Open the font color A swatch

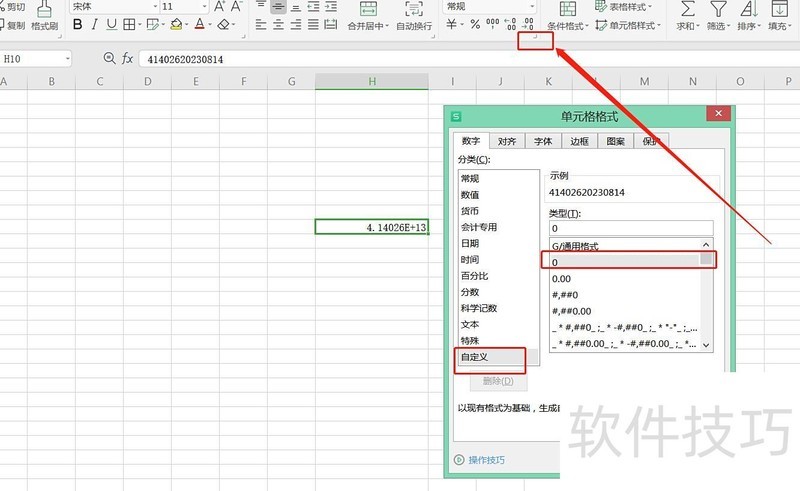(x=200, y=25)
